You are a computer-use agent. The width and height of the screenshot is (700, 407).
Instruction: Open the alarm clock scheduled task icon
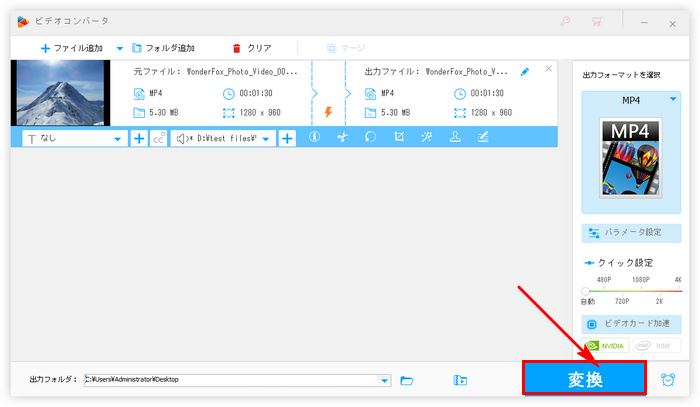(x=668, y=379)
